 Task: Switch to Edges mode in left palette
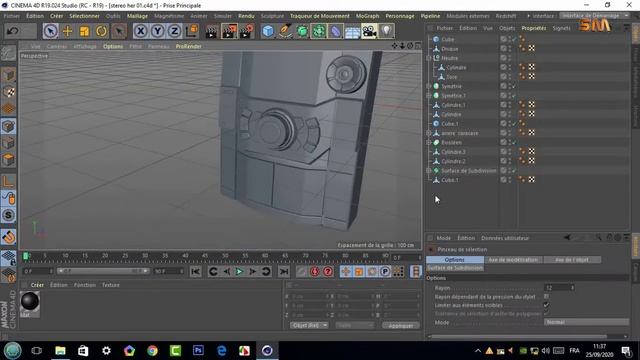[8, 143]
